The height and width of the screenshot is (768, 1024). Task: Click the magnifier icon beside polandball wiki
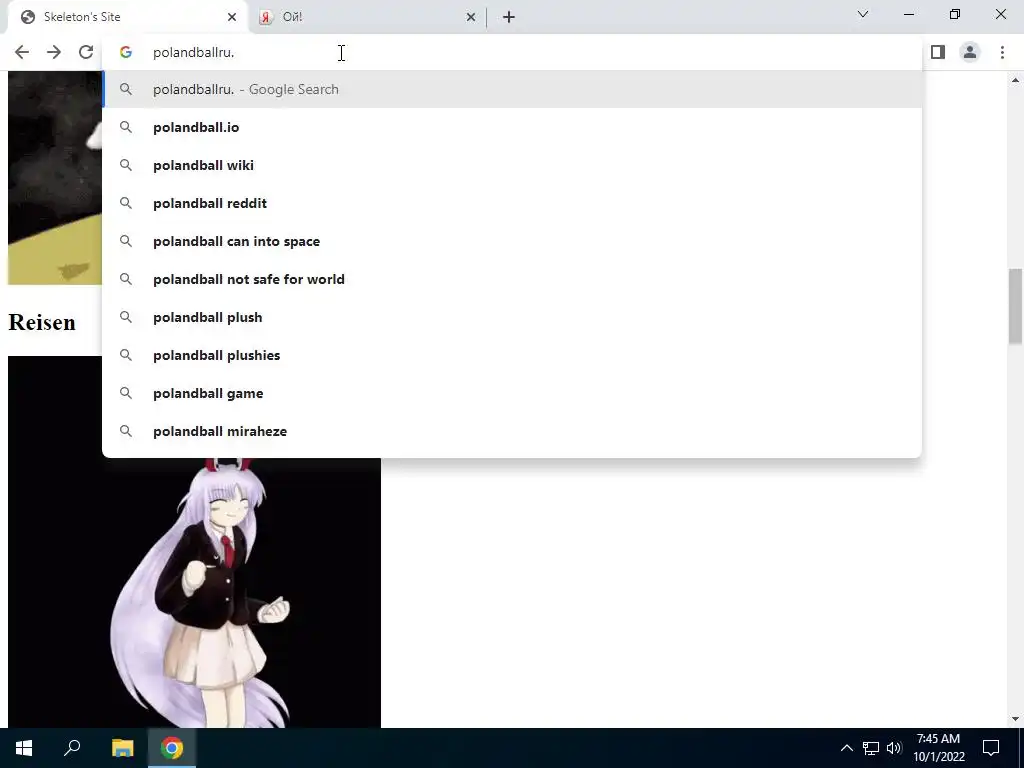pos(125,165)
